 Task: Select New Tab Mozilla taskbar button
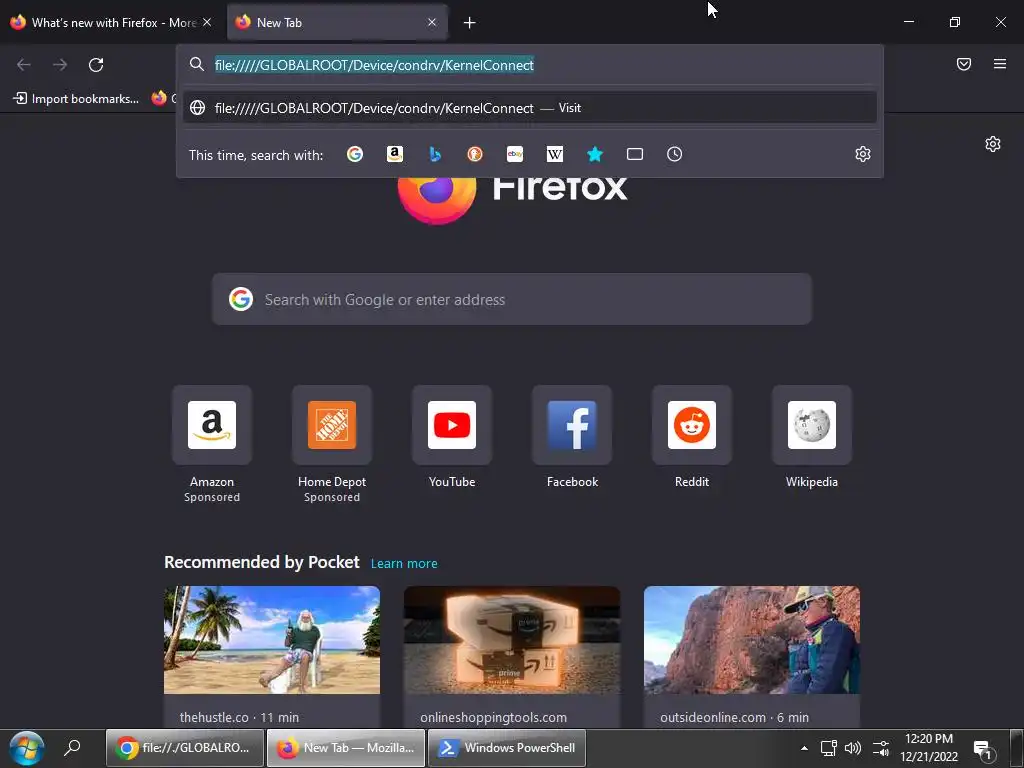click(346, 748)
